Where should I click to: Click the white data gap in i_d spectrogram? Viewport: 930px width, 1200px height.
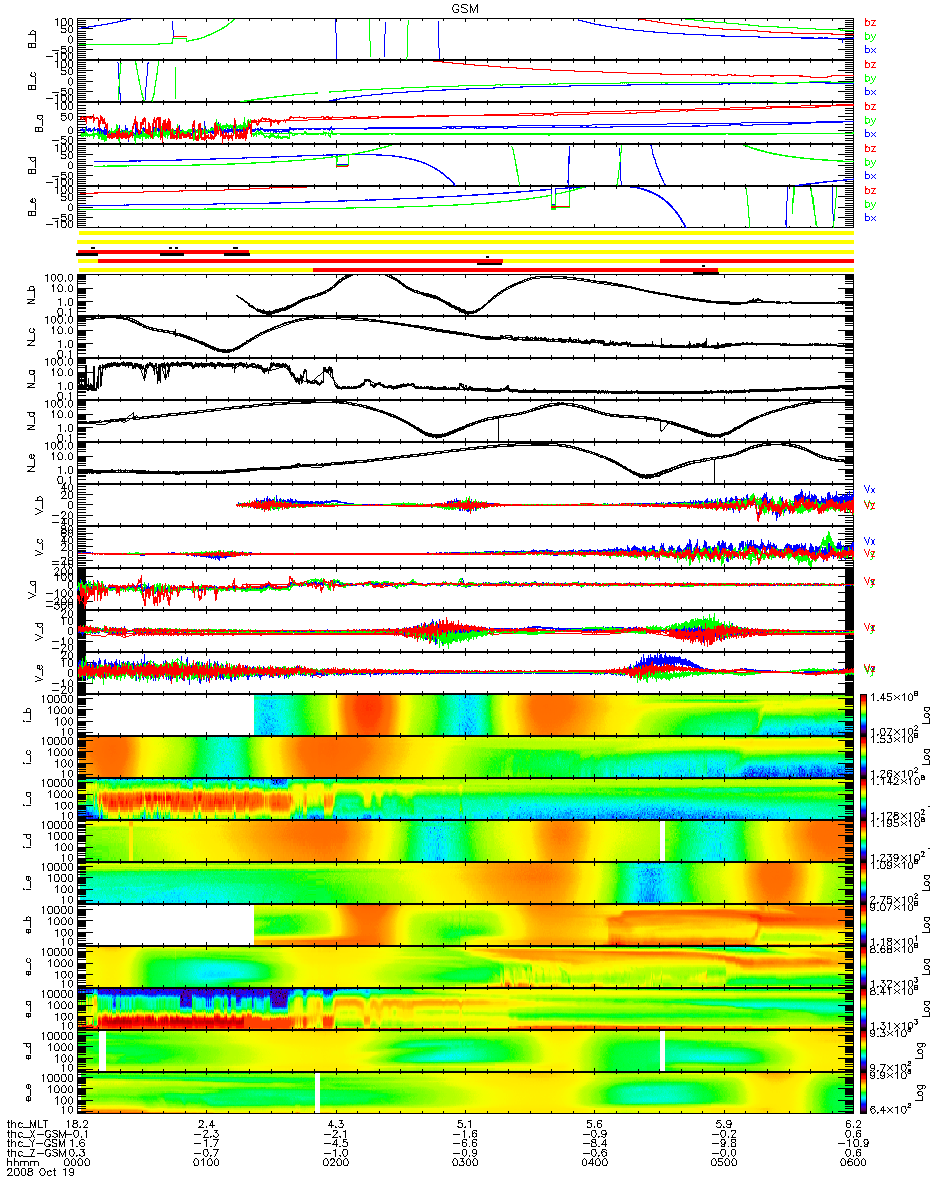click(662, 840)
